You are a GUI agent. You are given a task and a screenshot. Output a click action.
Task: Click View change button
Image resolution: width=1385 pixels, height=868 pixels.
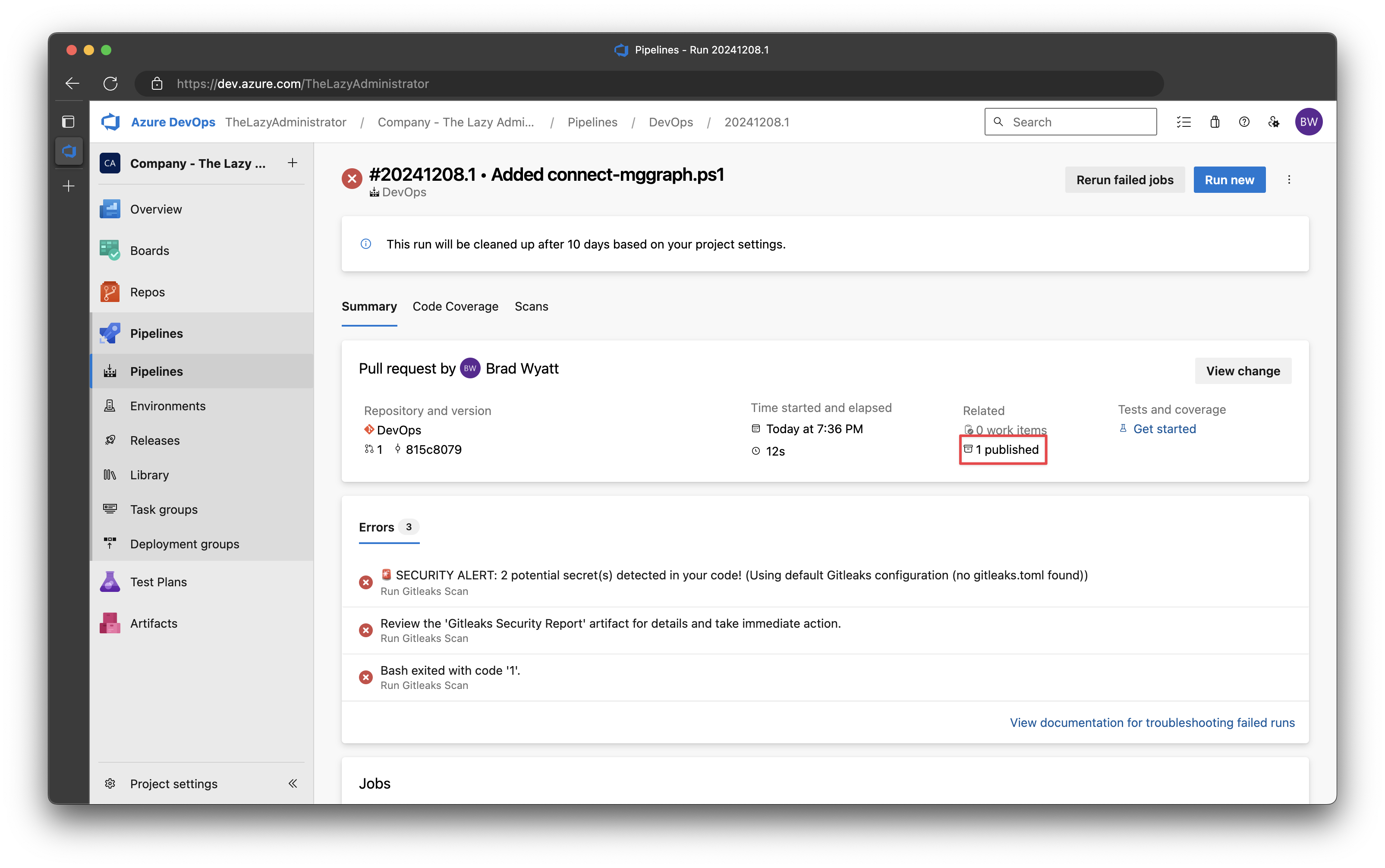click(x=1243, y=371)
